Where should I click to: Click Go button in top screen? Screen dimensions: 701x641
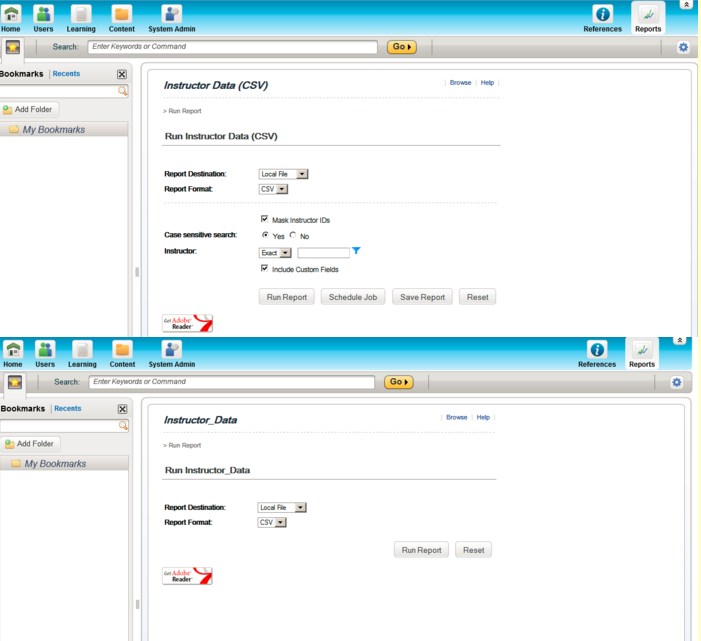pos(401,46)
